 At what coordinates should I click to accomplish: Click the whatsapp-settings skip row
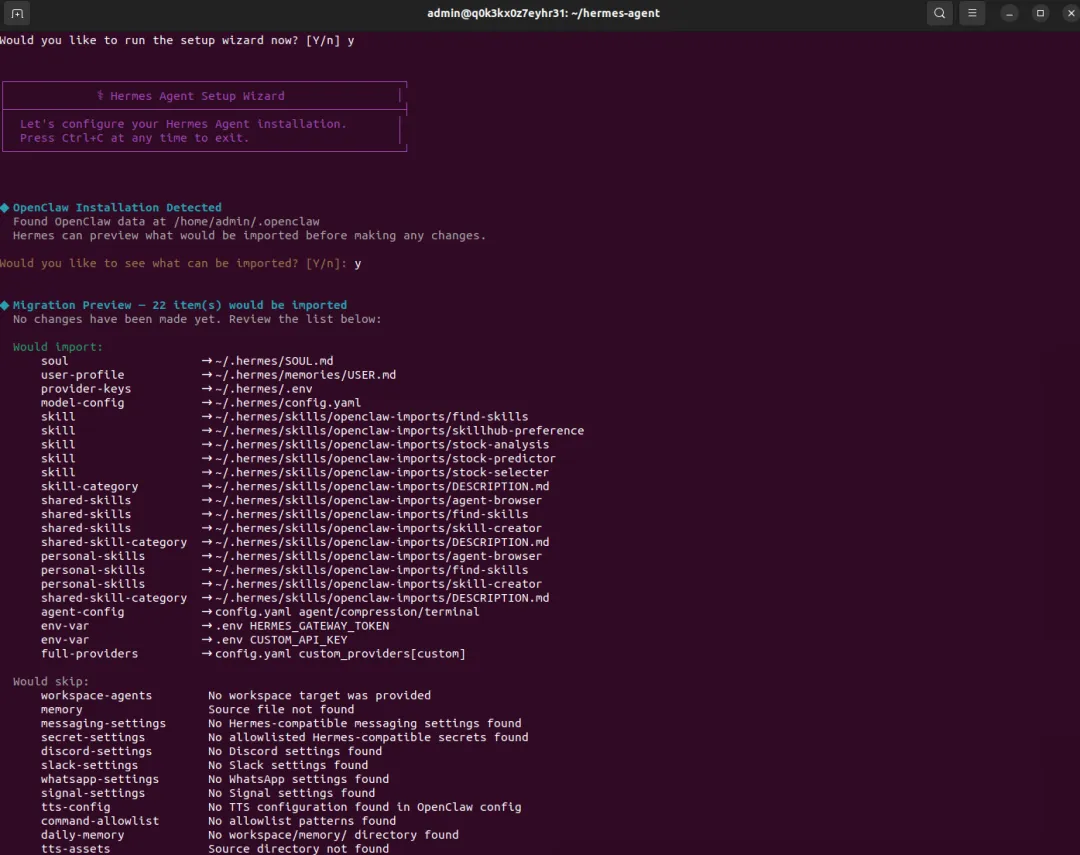215,779
